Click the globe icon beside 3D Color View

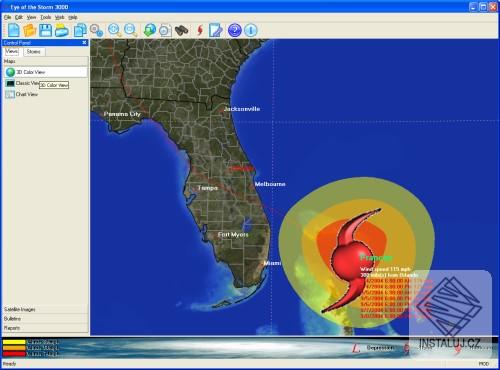click(10, 72)
